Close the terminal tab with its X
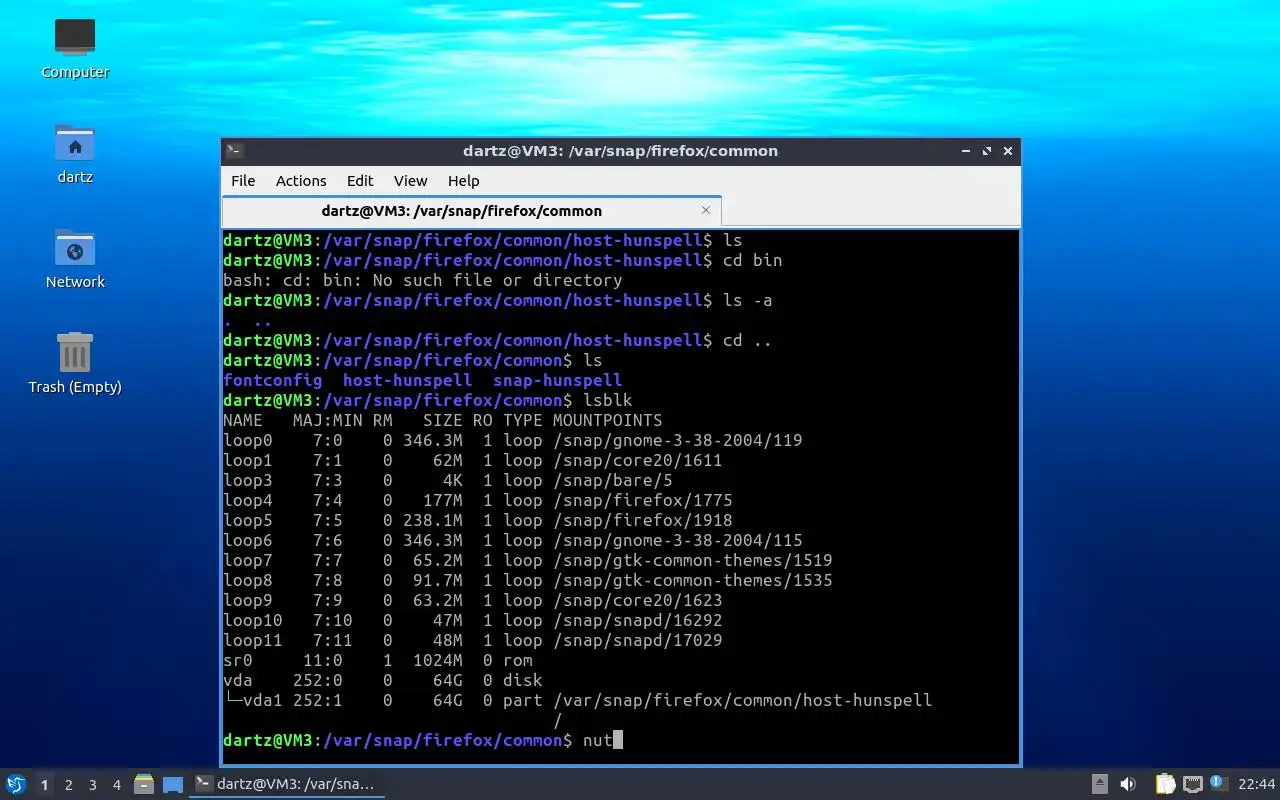 click(706, 210)
